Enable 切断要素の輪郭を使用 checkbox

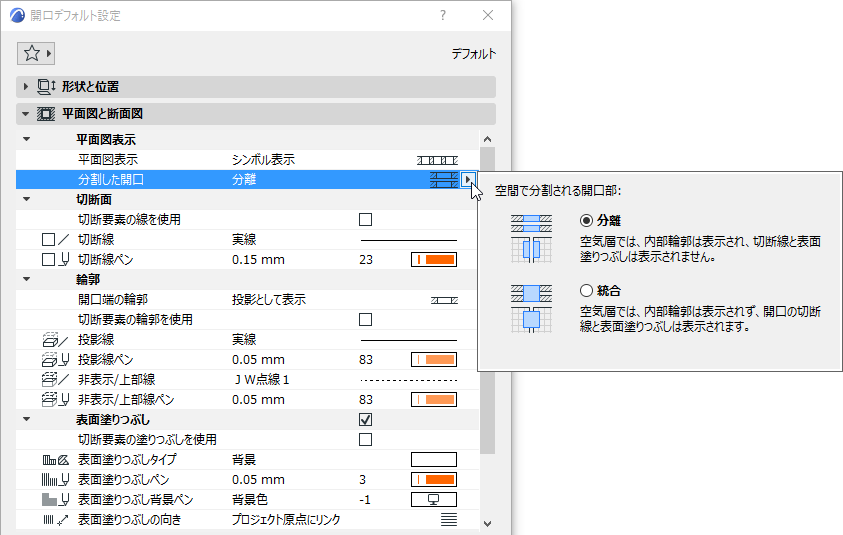click(x=366, y=319)
